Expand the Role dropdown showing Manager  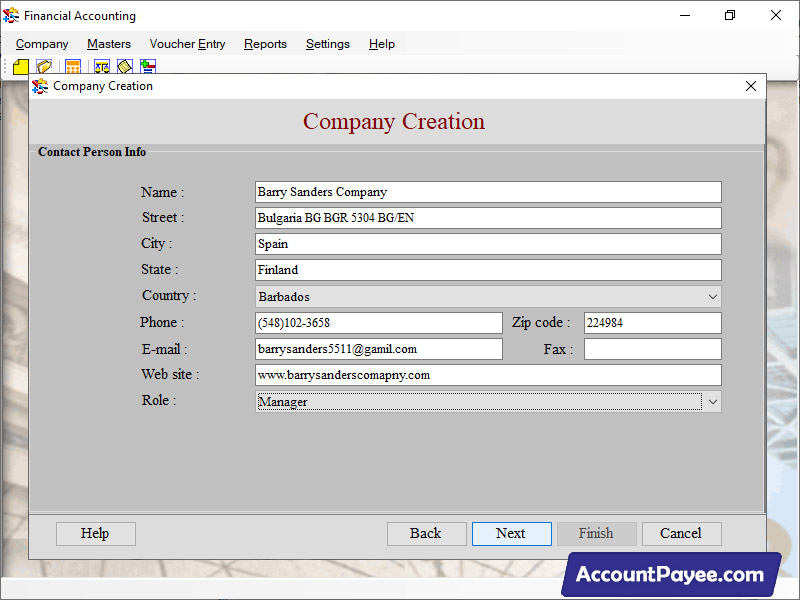[x=713, y=402]
